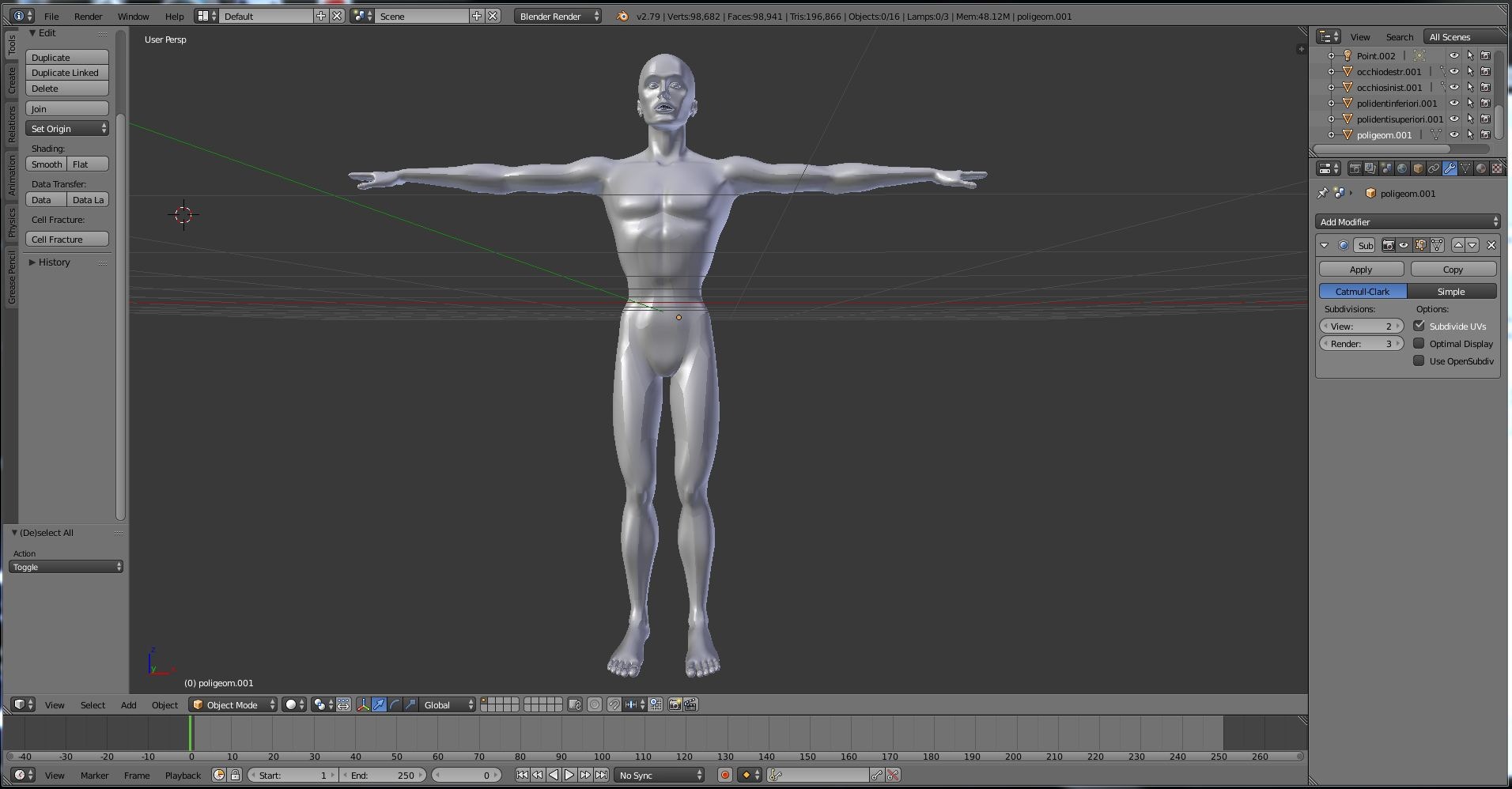This screenshot has width=1512, height=789.
Task: Open the Add Modifier dropdown
Action: tap(1408, 222)
